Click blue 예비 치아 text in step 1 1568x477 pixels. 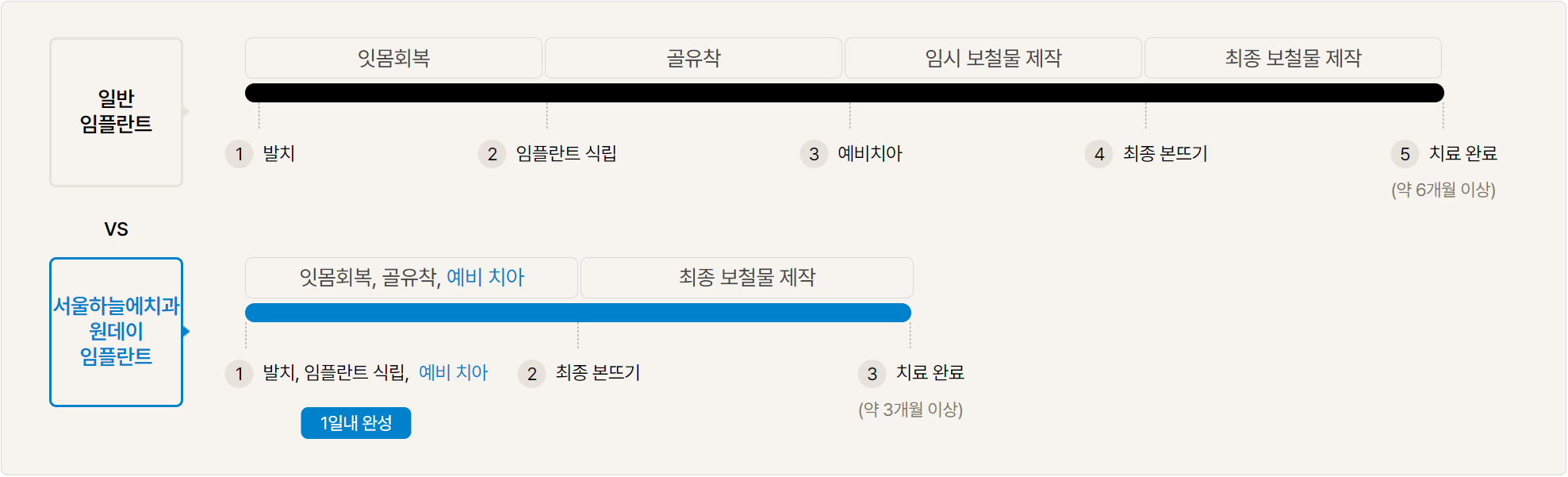453,373
